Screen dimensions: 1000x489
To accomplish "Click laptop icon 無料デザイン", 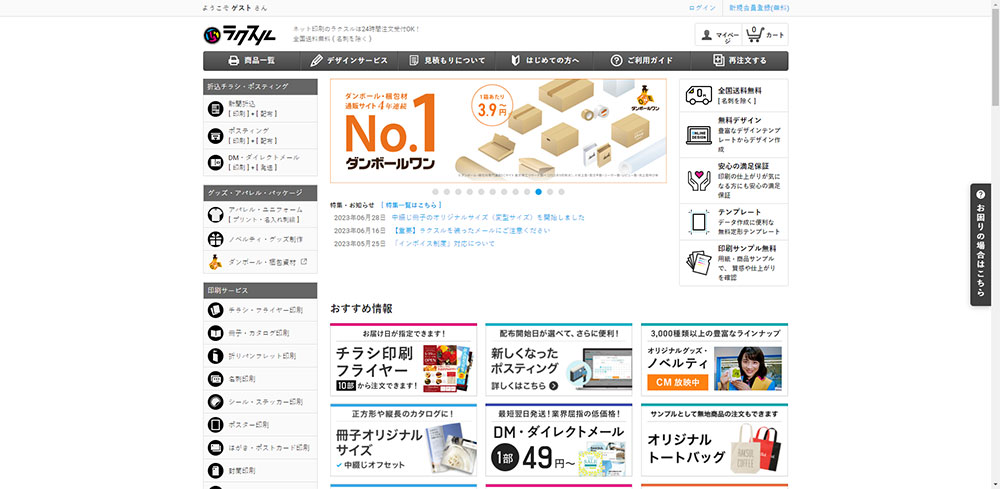I will coord(698,135).
